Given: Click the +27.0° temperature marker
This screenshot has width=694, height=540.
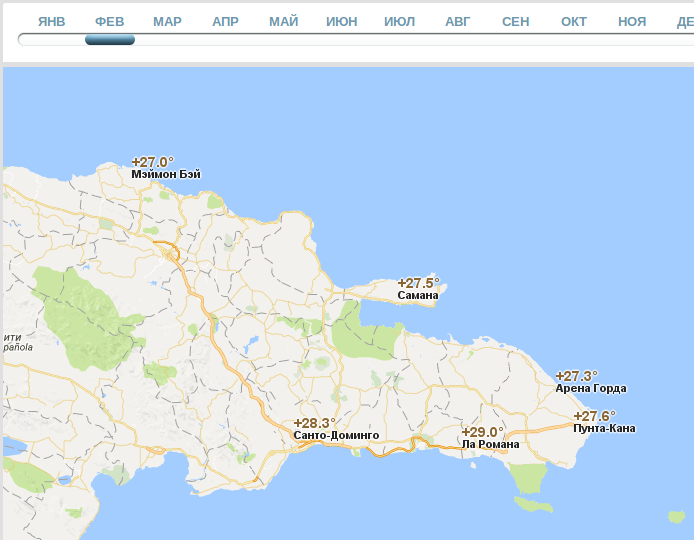Looking at the screenshot, I should (152, 162).
